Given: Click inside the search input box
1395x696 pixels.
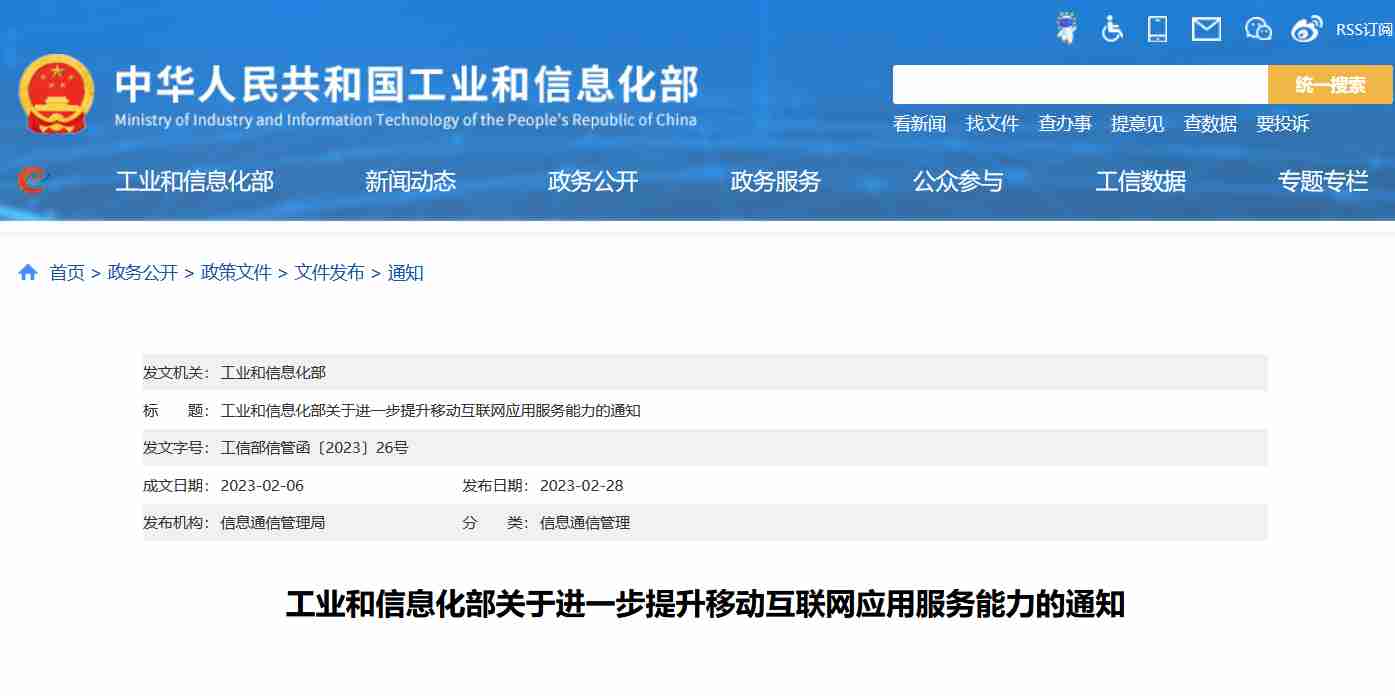Looking at the screenshot, I should pos(1079,85).
